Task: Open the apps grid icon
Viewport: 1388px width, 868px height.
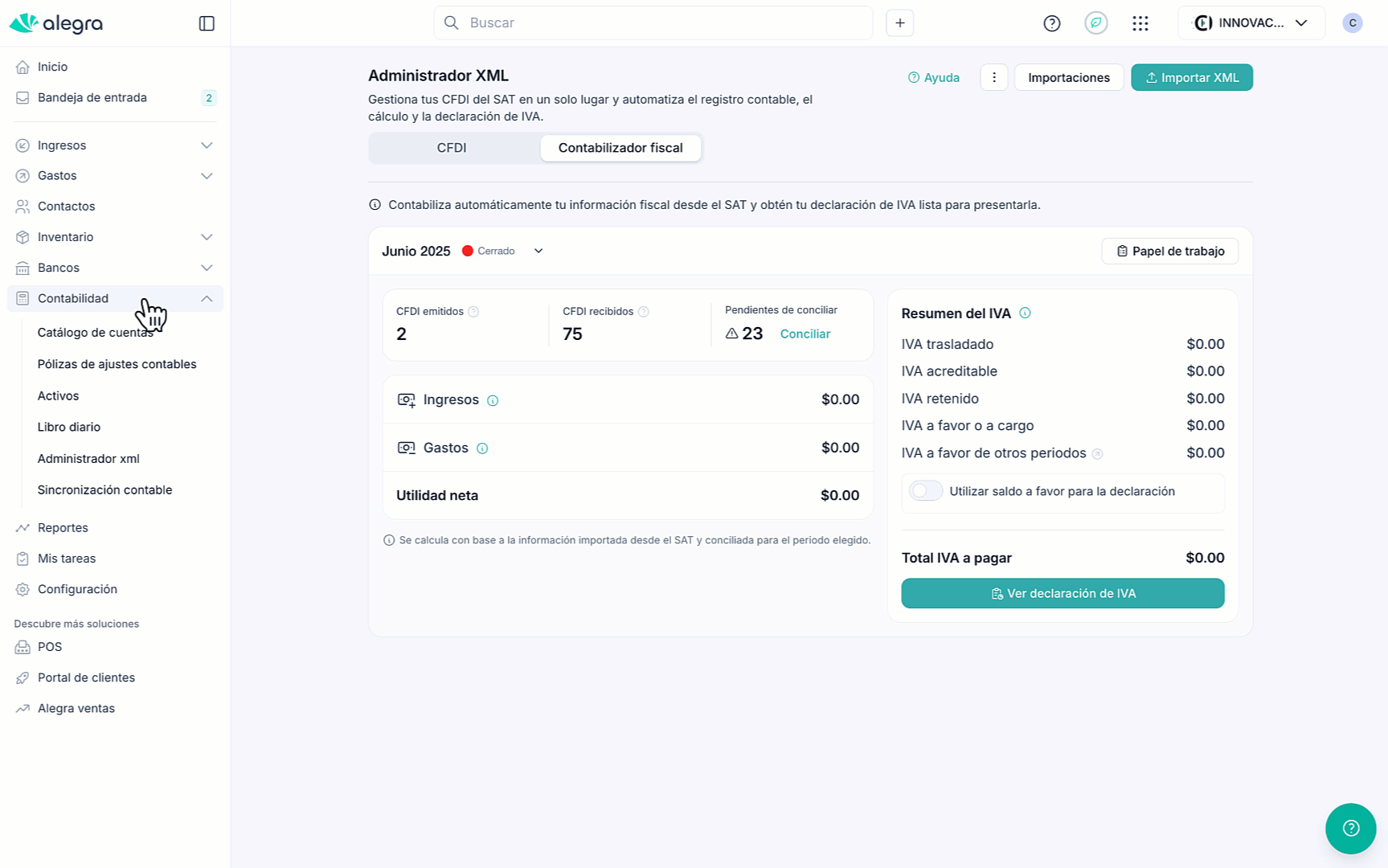Action: point(1140,23)
